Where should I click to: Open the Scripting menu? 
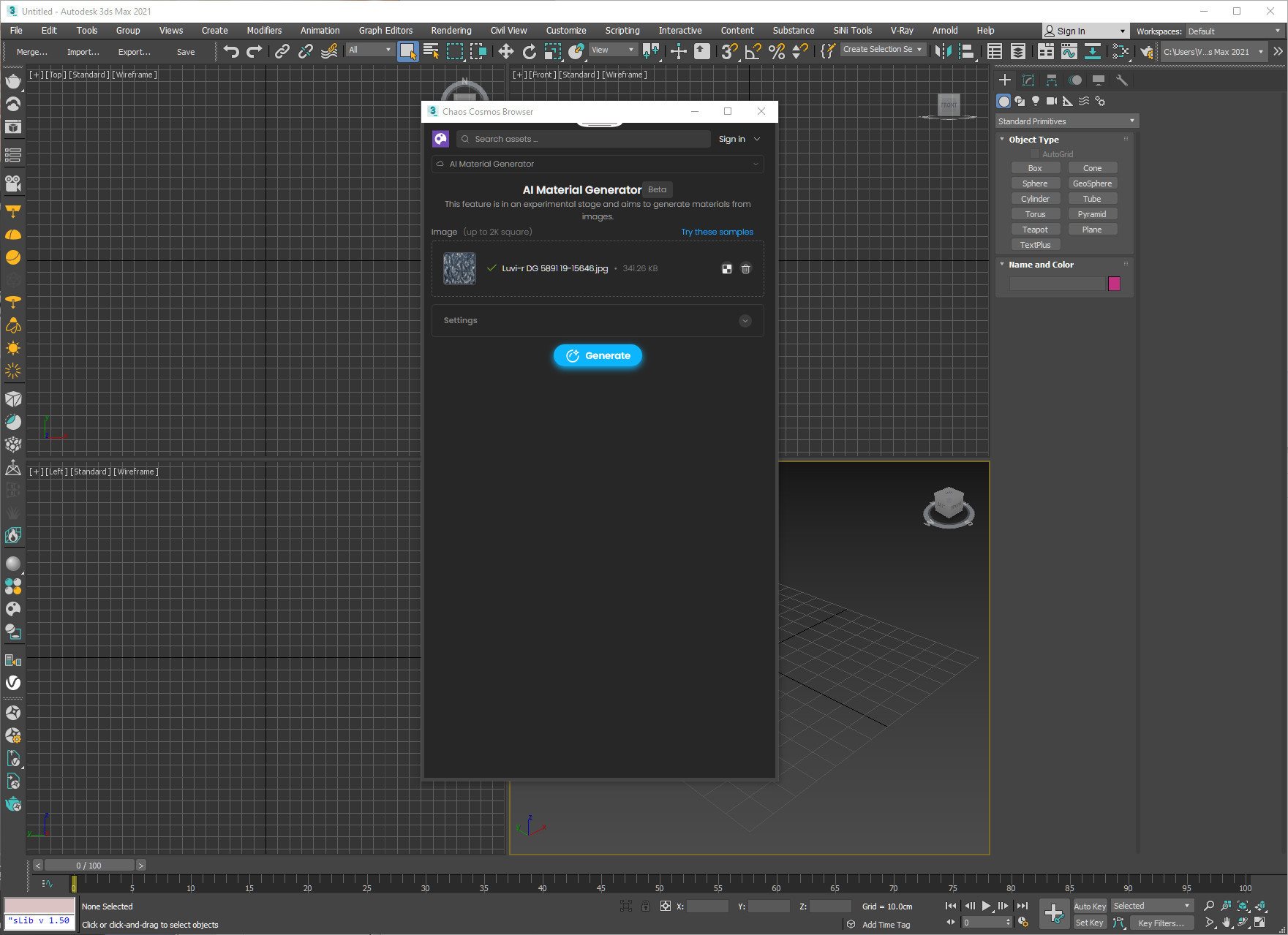(x=622, y=31)
